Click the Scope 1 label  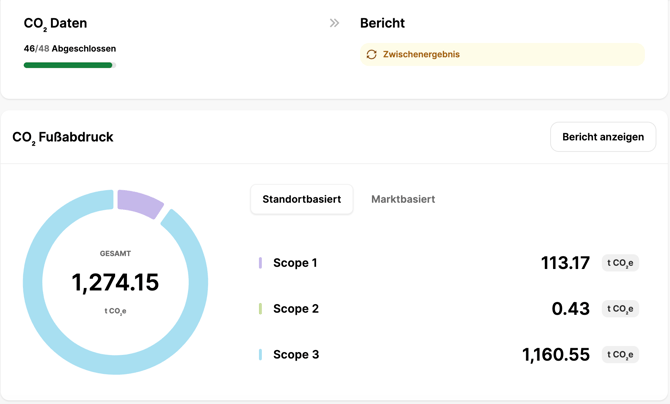[295, 263]
